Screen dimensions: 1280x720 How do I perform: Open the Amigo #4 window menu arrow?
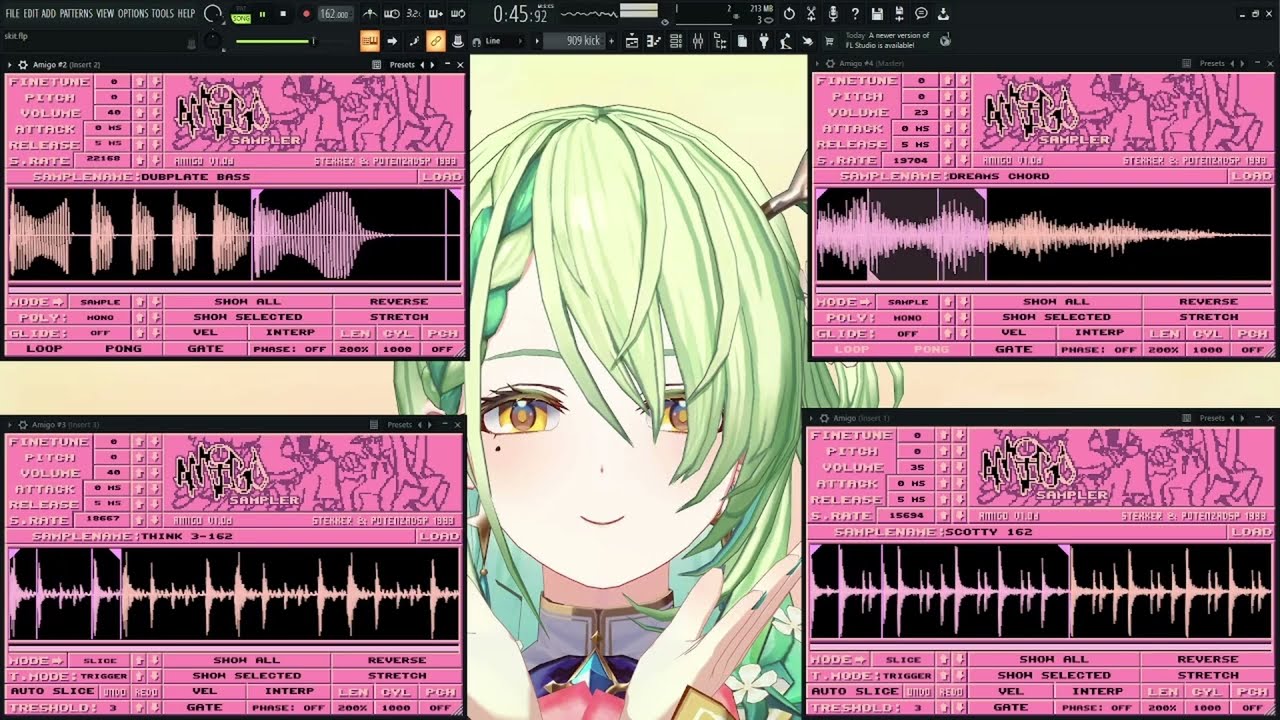pos(818,63)
